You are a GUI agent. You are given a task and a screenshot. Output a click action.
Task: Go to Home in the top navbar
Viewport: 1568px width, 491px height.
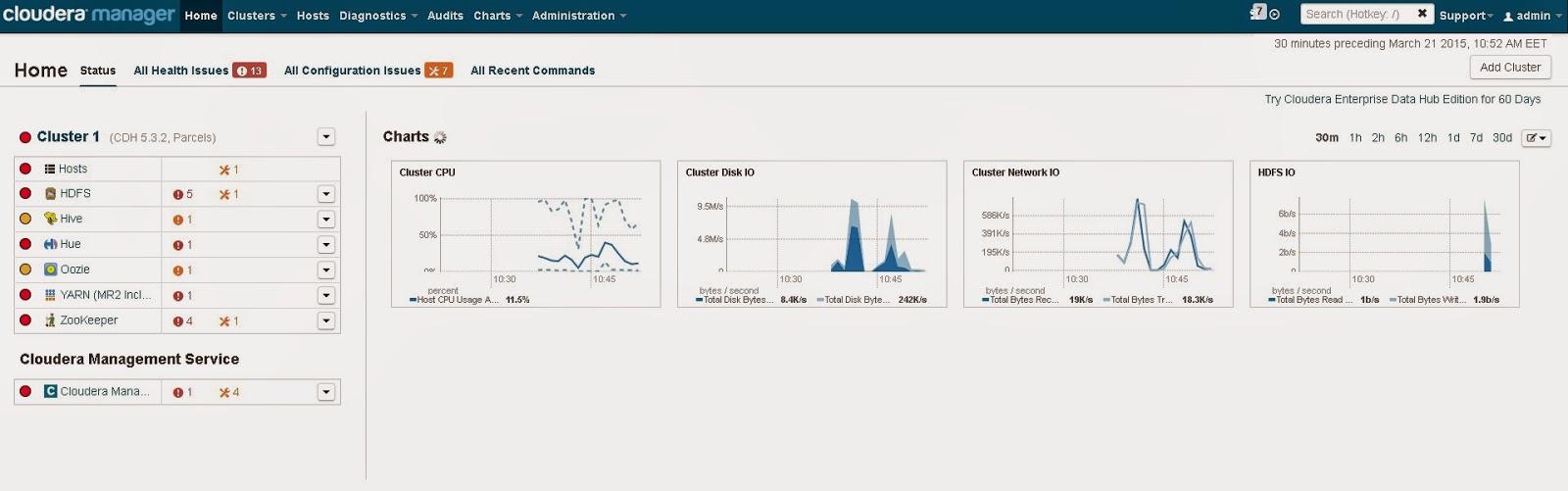(201, 16)
